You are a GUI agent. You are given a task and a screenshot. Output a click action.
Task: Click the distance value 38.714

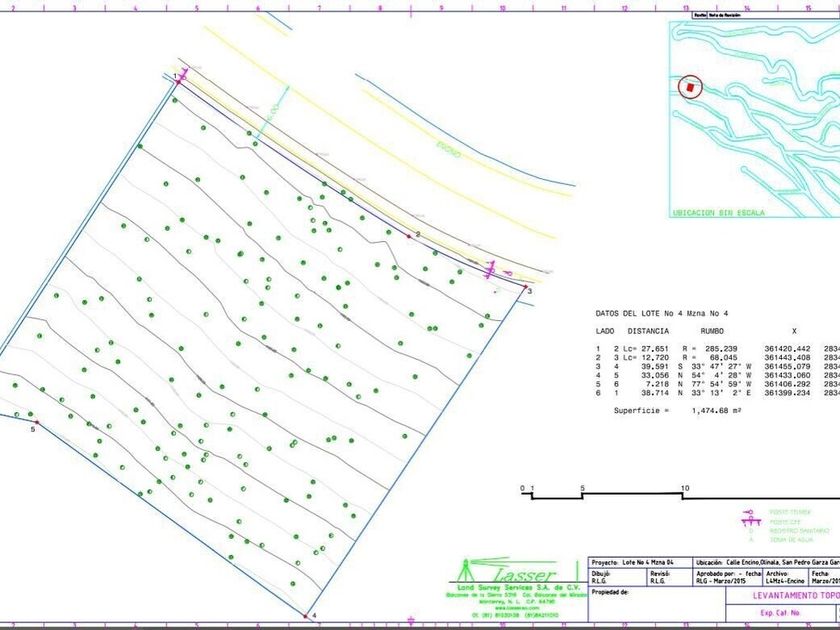655,393
